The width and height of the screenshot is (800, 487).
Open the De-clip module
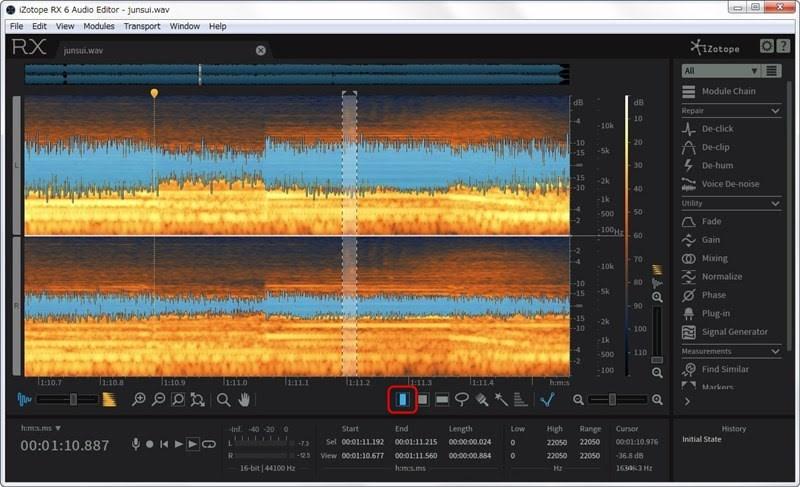tap(706, 147)
